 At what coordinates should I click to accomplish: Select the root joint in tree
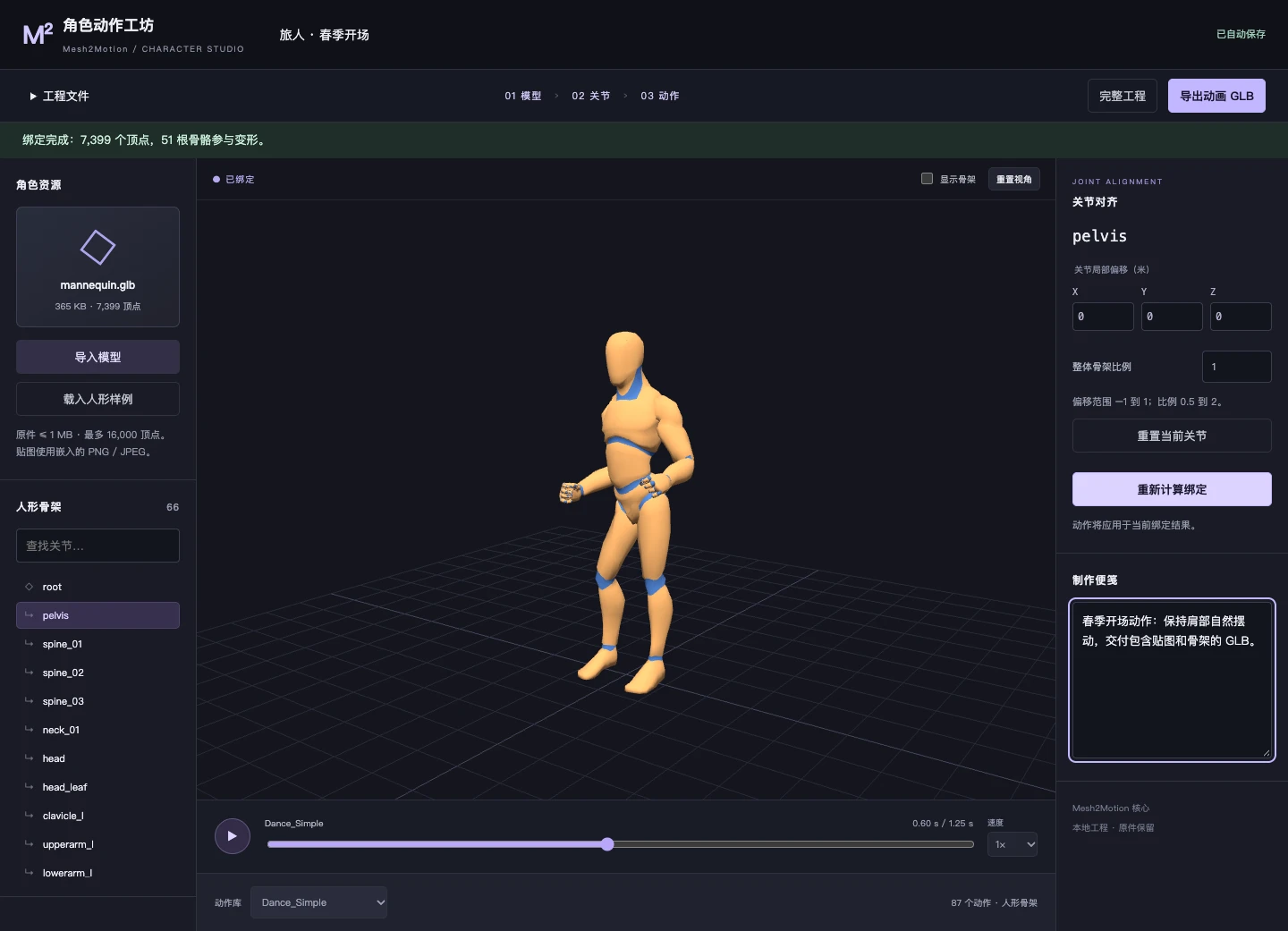tap(97, 587)
